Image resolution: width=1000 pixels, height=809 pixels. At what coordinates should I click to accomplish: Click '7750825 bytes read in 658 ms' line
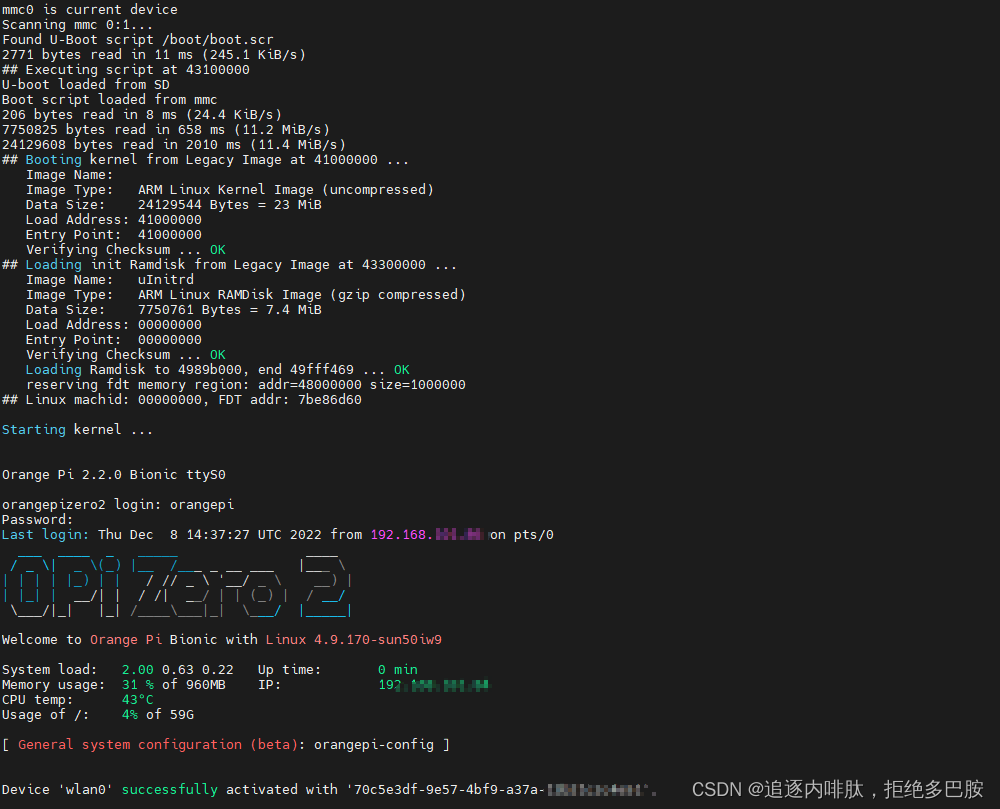[166, 129]
